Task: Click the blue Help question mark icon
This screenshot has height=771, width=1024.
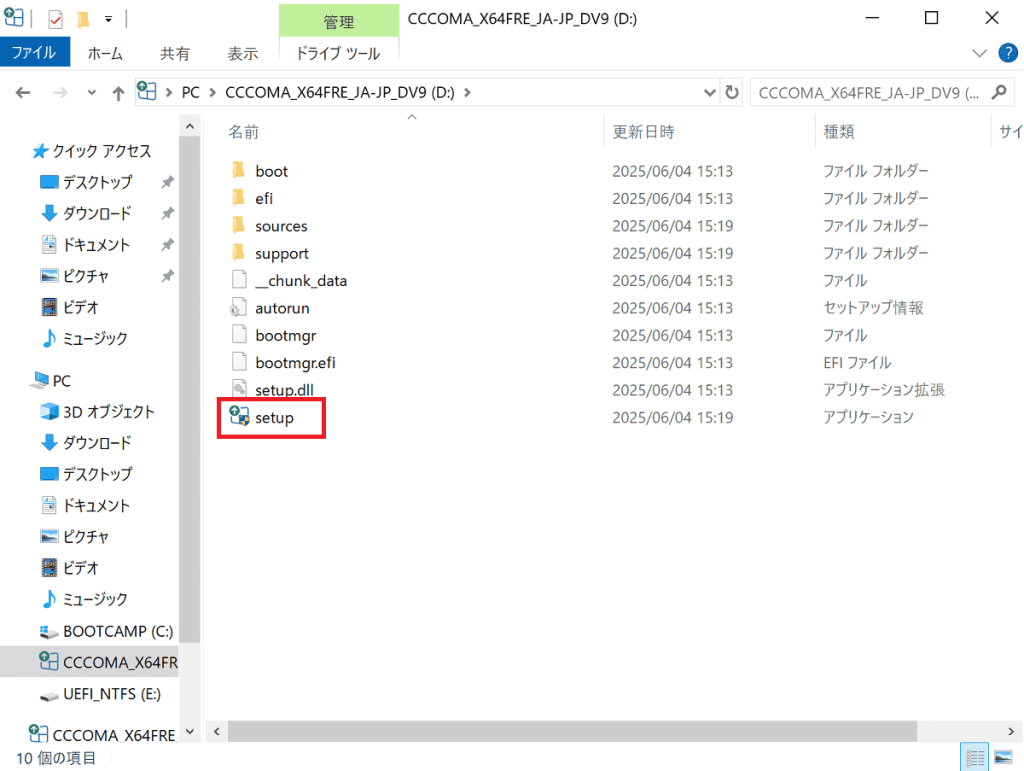Action: click(1007, 53)
